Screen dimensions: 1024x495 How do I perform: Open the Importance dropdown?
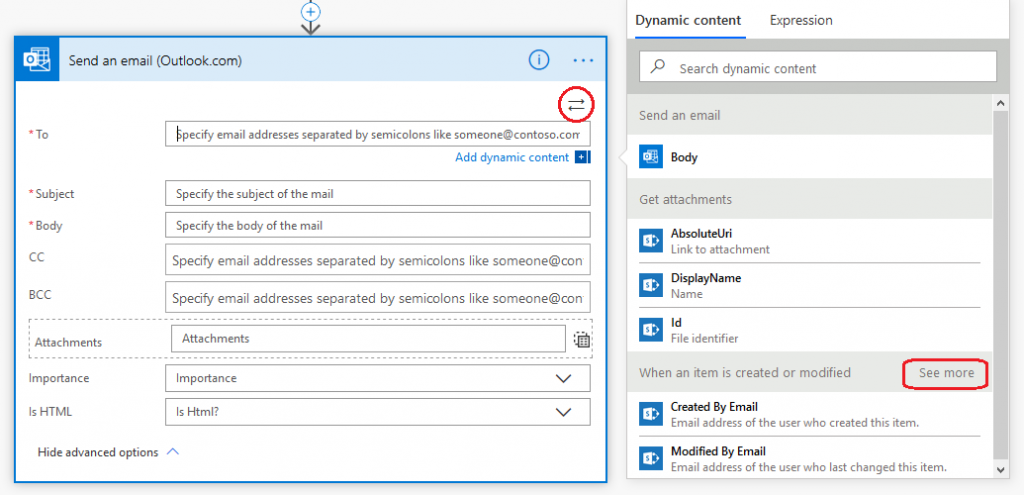click(377, 378)
